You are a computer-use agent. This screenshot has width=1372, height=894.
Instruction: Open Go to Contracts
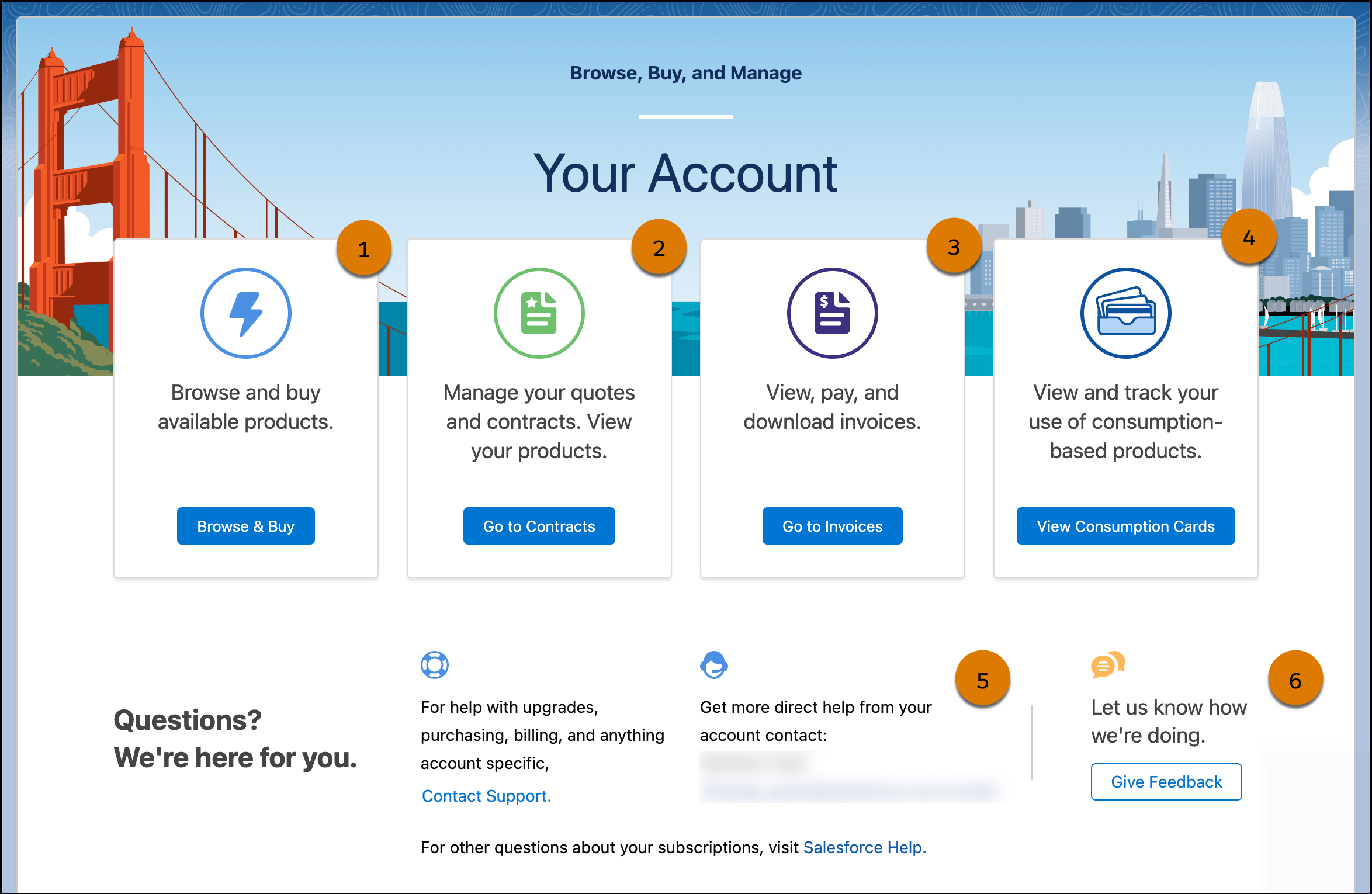(x=539, y=526)
